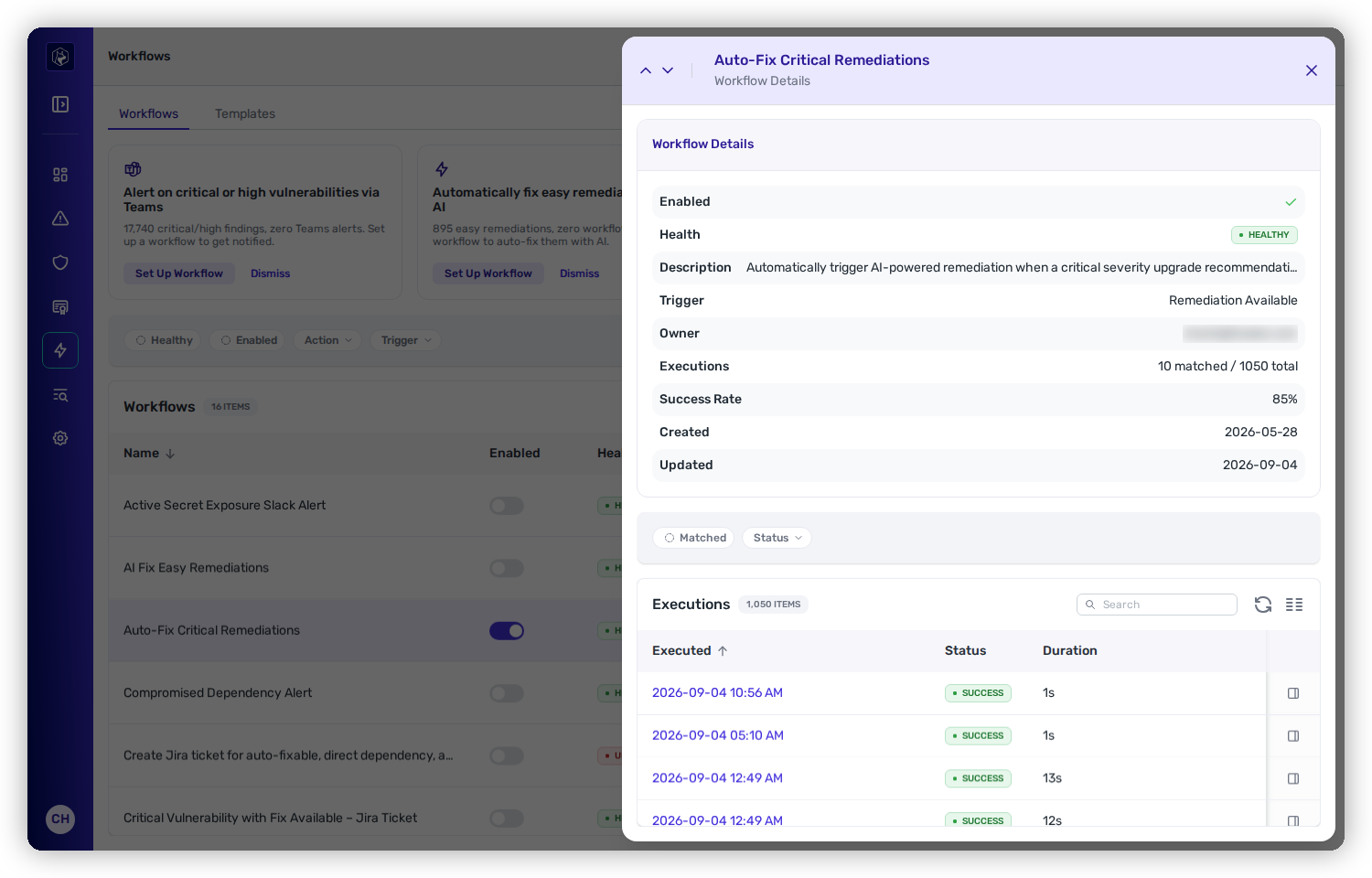Enable Compromised Dependency Alert toggle
1372x878 pixels.
pyautogui.click(x=507, y=693)
